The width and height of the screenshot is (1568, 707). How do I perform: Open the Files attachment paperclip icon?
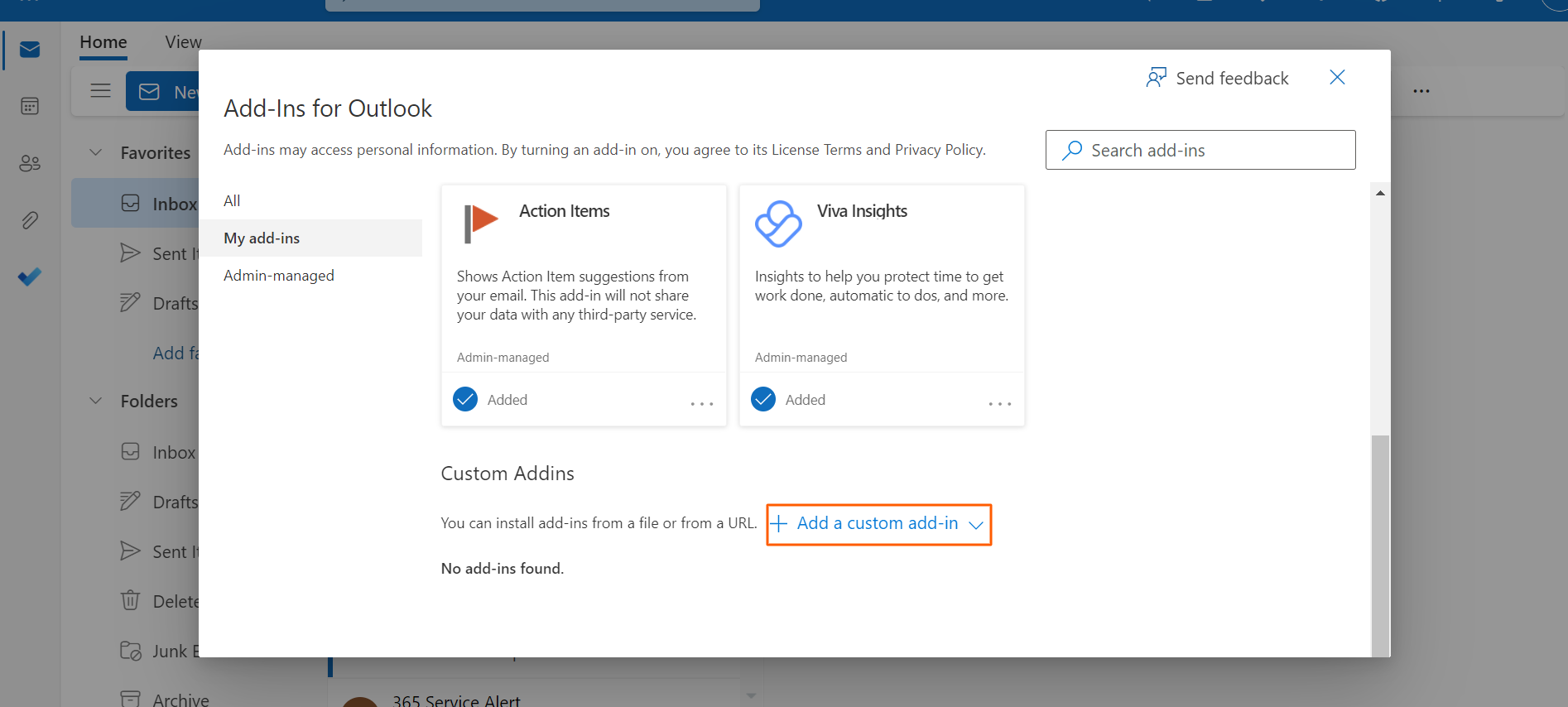click(x=30, y=220)
